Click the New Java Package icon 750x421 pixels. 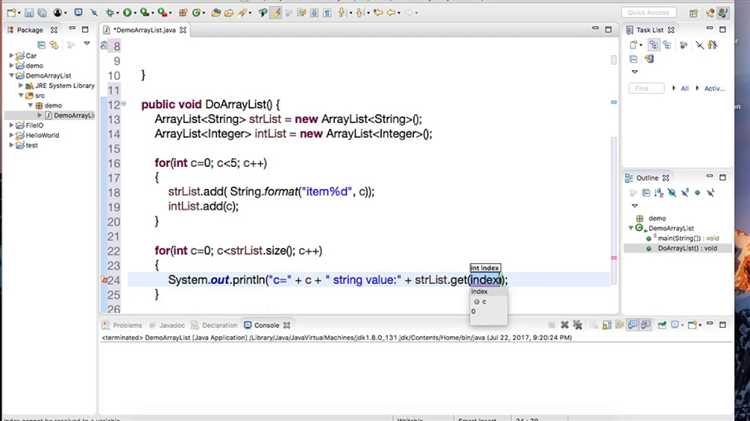(x=183, y=13)
